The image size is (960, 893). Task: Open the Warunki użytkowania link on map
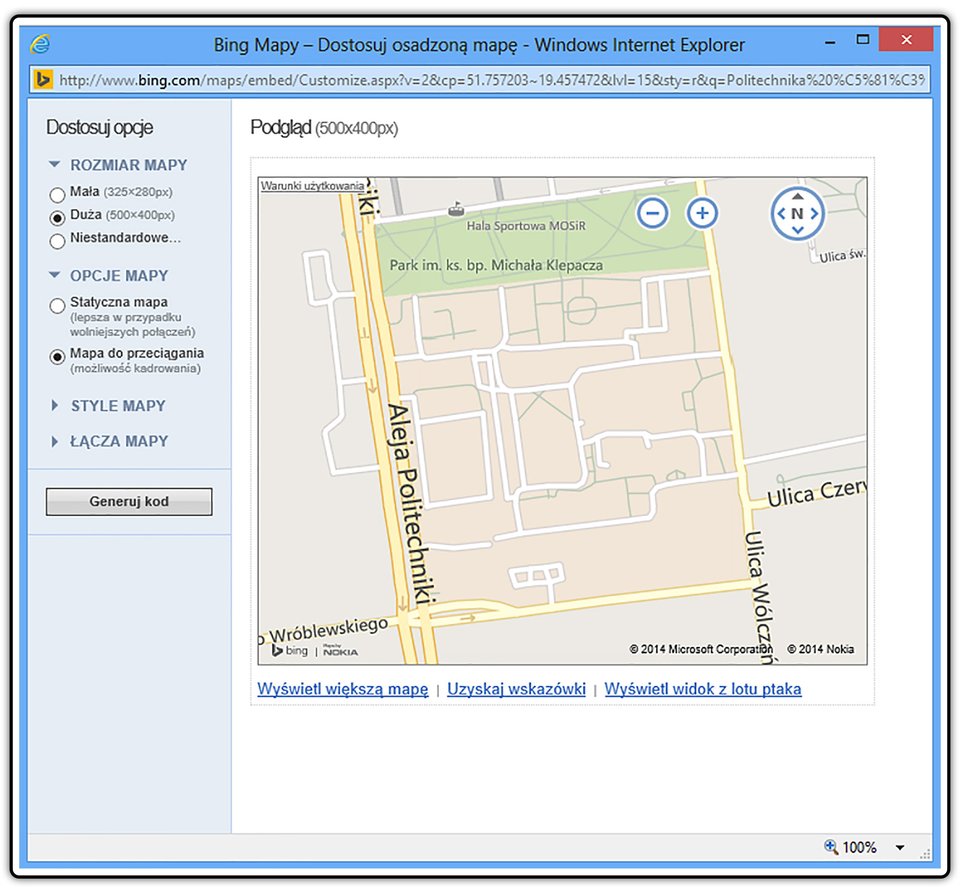click(x=312, y=185)
